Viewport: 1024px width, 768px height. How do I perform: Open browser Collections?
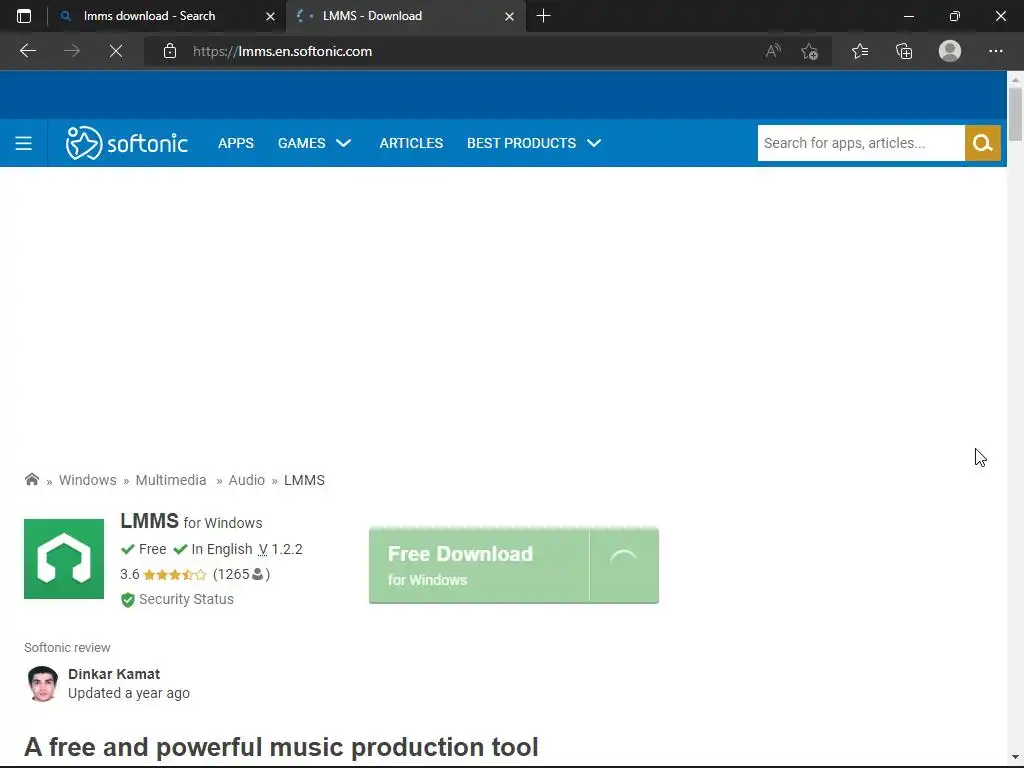click(904, 51)
